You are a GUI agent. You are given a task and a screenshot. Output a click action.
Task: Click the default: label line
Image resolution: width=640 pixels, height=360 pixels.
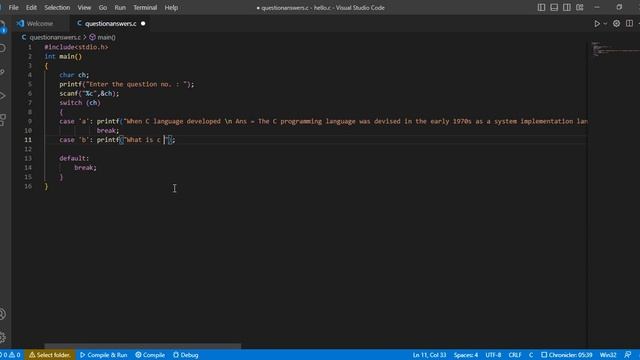pos(74,158)
